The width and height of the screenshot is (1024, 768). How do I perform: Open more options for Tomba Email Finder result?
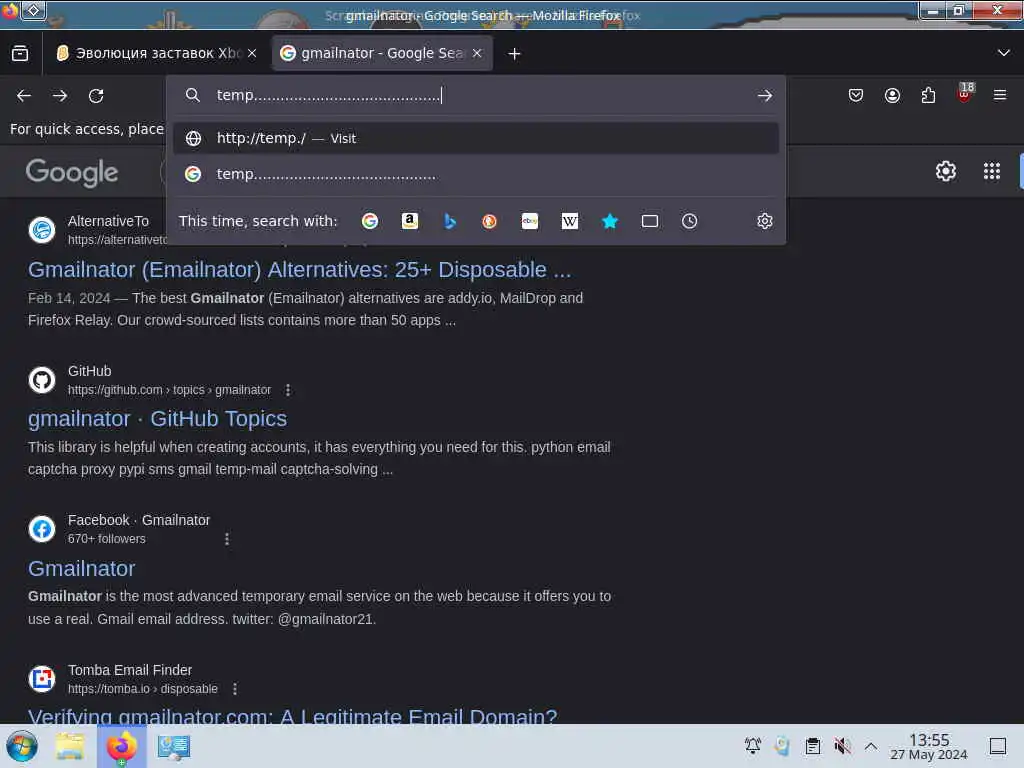[x=235, y=689]
